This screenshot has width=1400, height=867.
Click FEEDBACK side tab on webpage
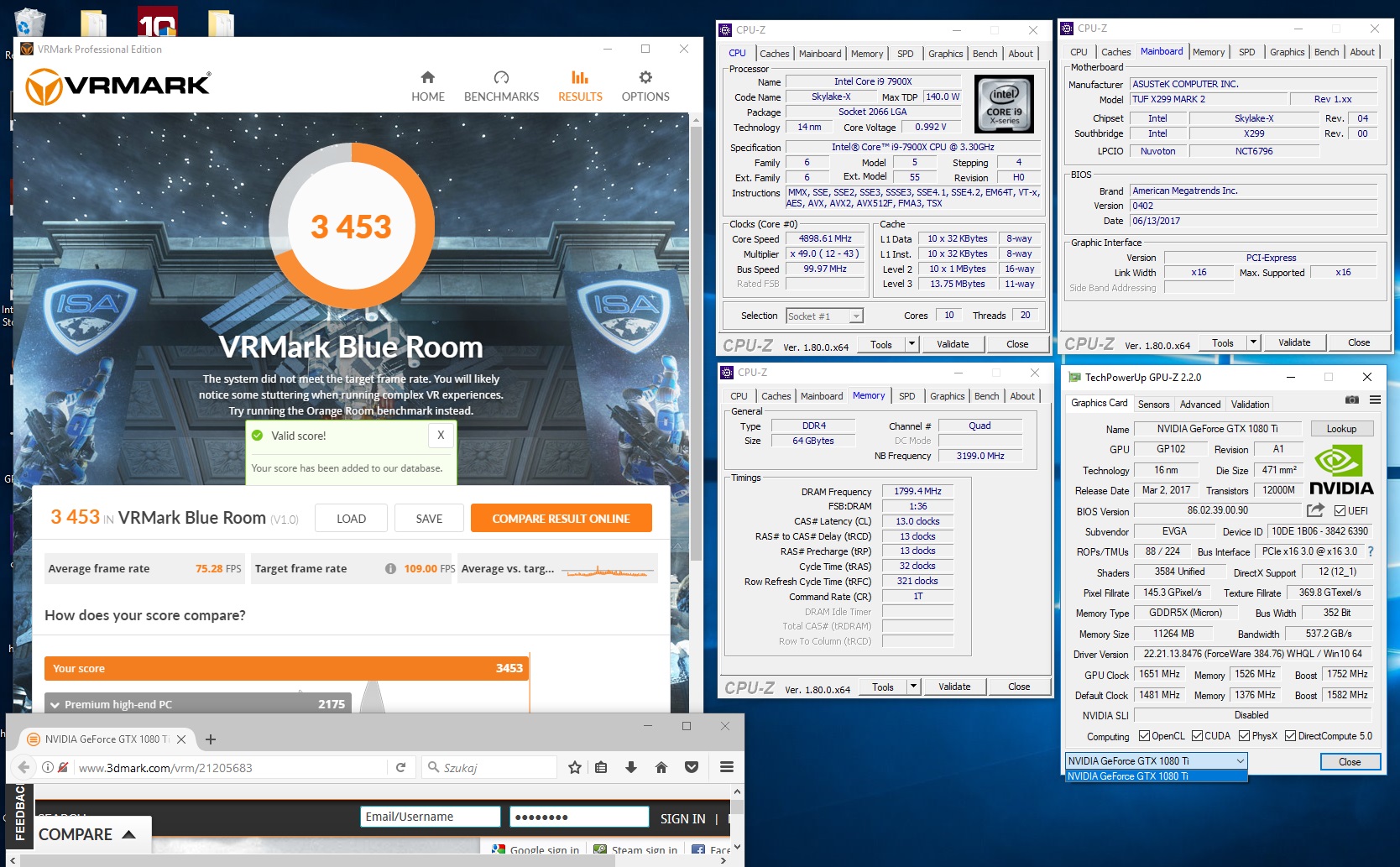[x=19, y=814]
